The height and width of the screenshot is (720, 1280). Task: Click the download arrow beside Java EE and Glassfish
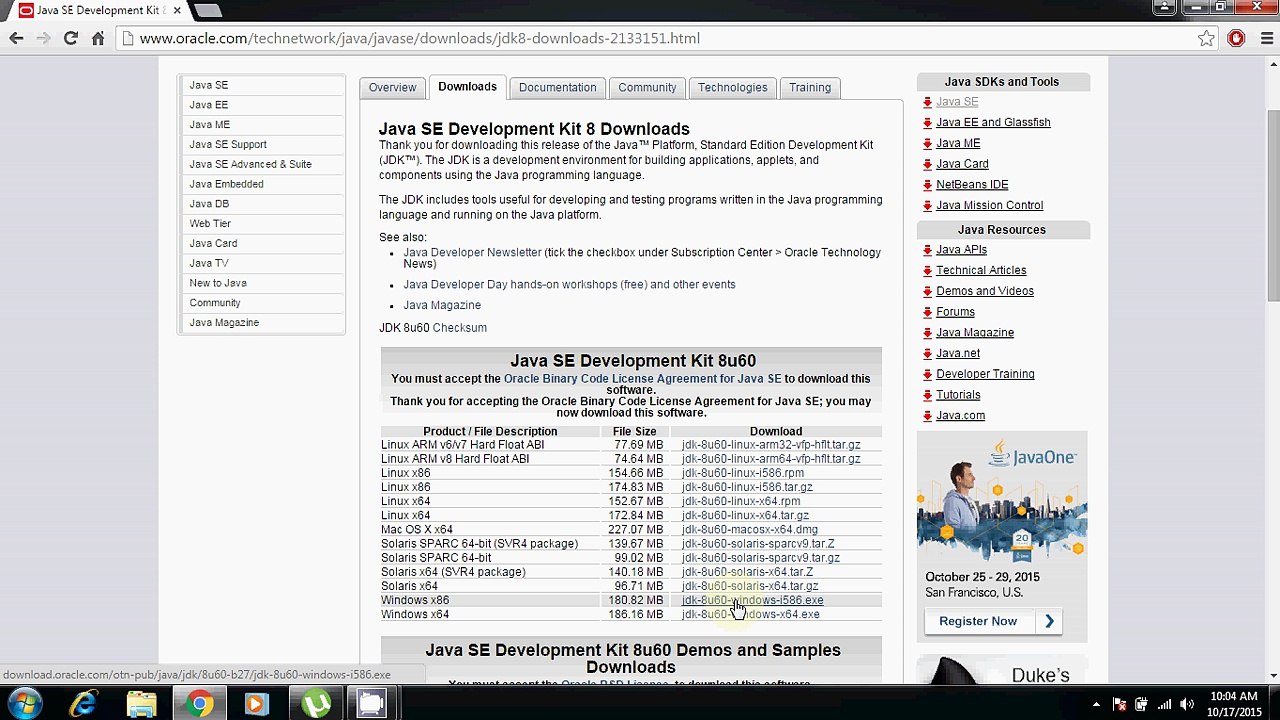928,123
